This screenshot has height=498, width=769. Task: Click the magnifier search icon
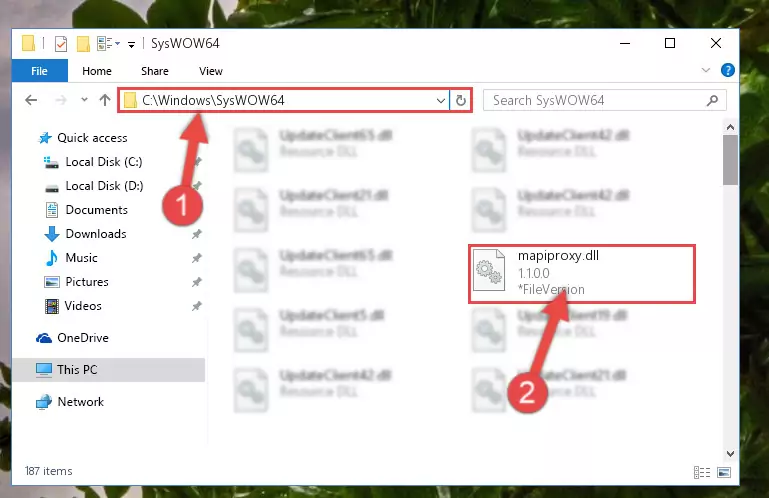[712, 101]
